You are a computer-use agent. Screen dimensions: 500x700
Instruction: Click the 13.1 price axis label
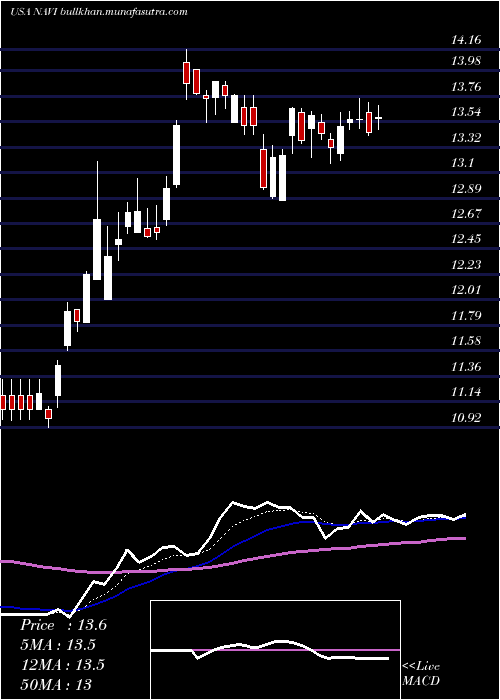(462, 162)
